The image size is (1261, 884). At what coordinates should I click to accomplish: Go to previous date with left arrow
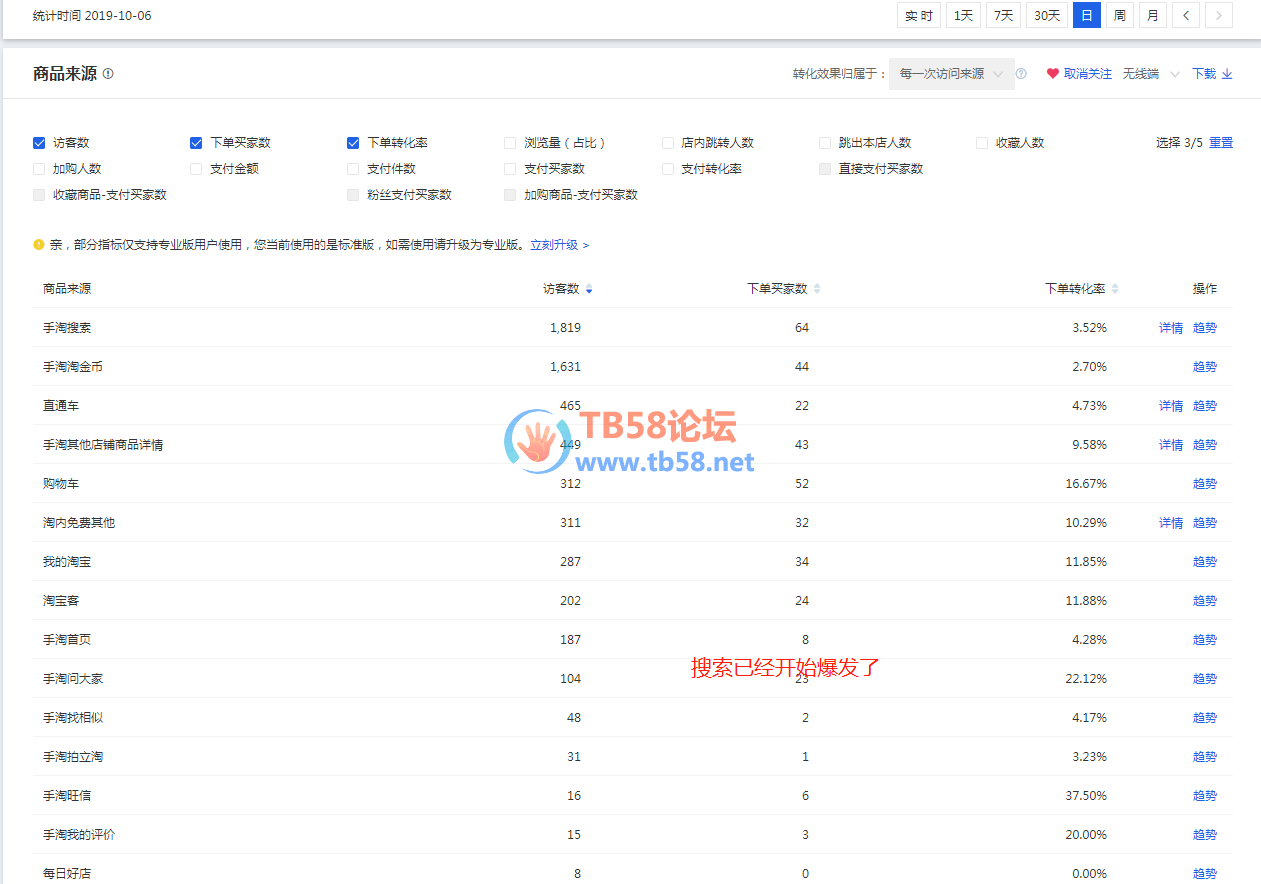tap(1186, 15)
